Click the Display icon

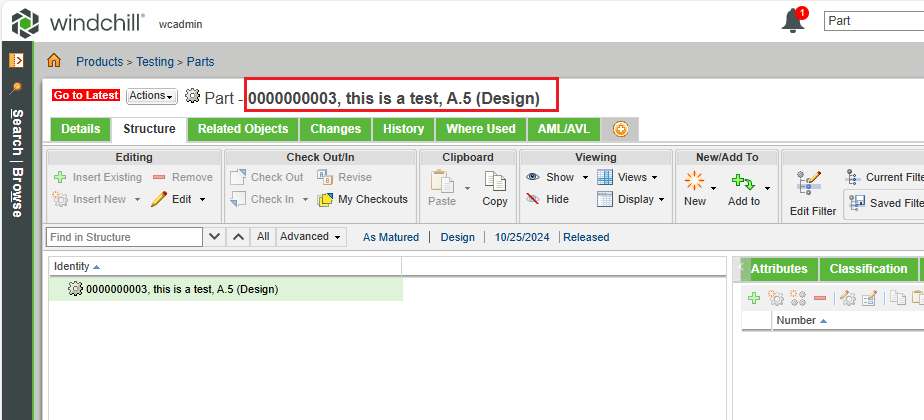[x=605, y=199]
